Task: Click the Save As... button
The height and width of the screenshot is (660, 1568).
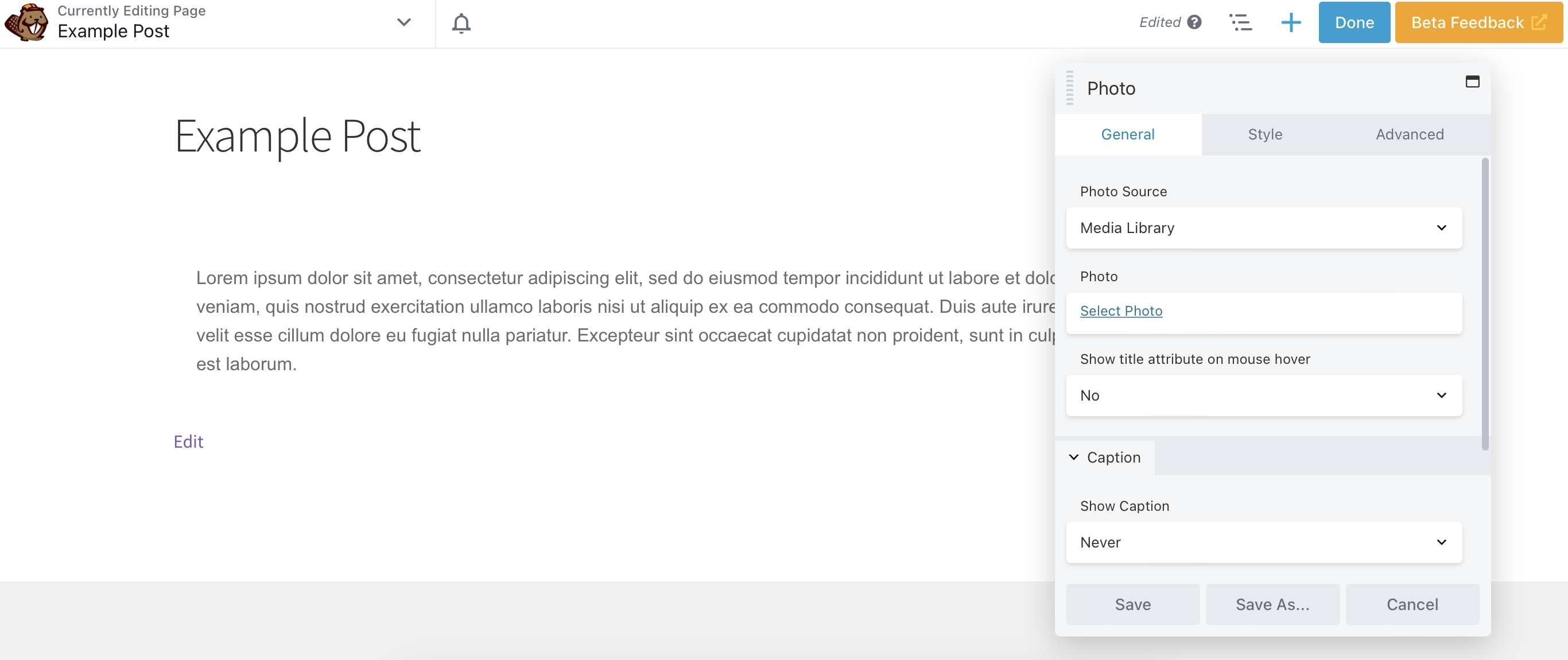Action: (1272, 604)
